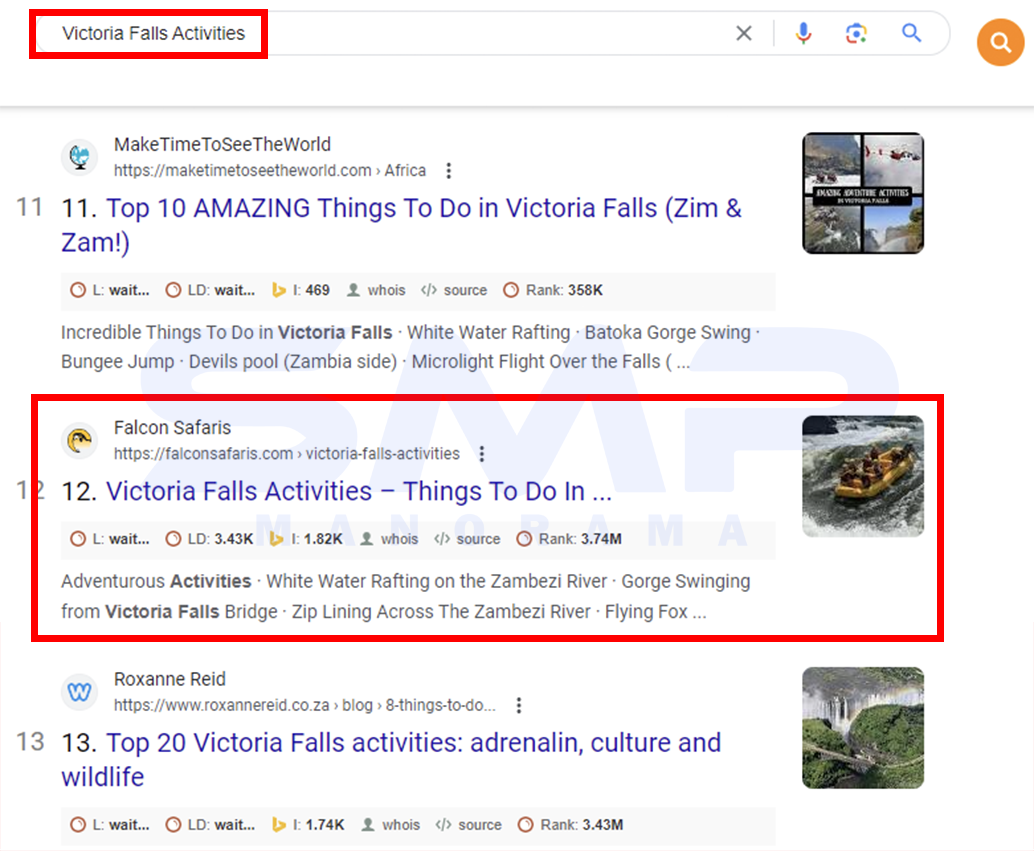The width and height of the screenshot is (1034, 851).
Task: Click whois in MakeTimeToSeeTheWorld SEO bar
Action: (x=377, y=290)
